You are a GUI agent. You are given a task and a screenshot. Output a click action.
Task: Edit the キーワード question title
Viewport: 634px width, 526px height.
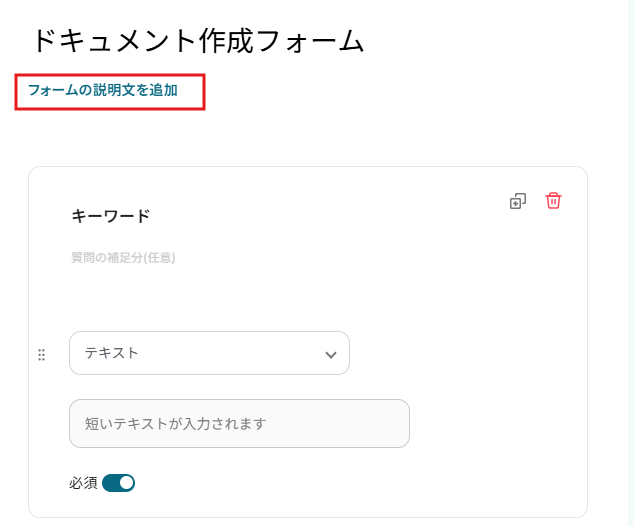(x=111, y=215)
